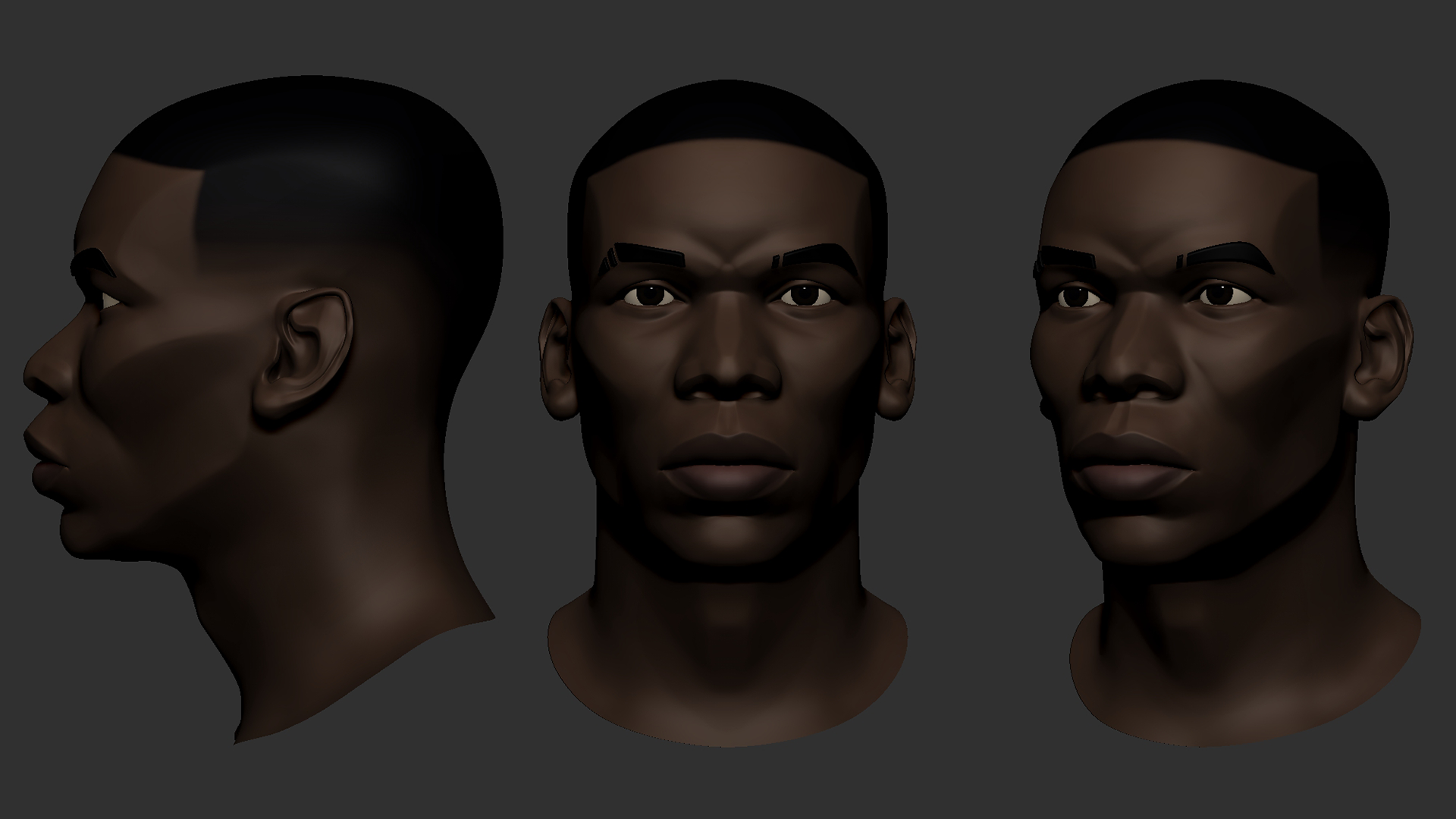The image size is (1456, 819).
Task: Click the right-side eyebrow on three-quarter head
Action: 1222,255
